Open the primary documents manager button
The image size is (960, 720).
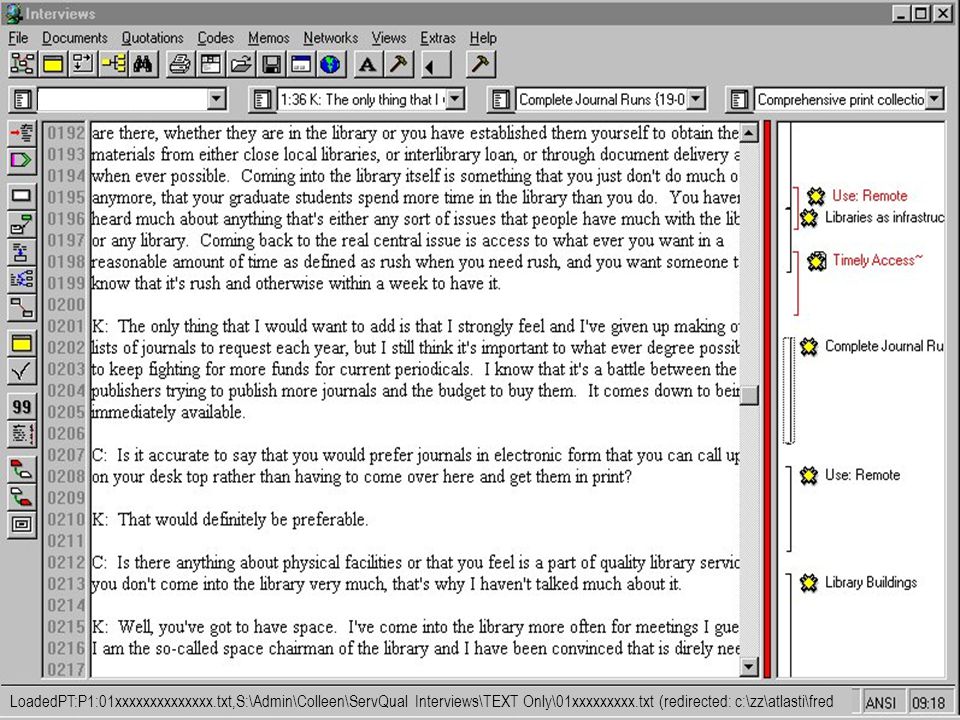pos(23,99)
